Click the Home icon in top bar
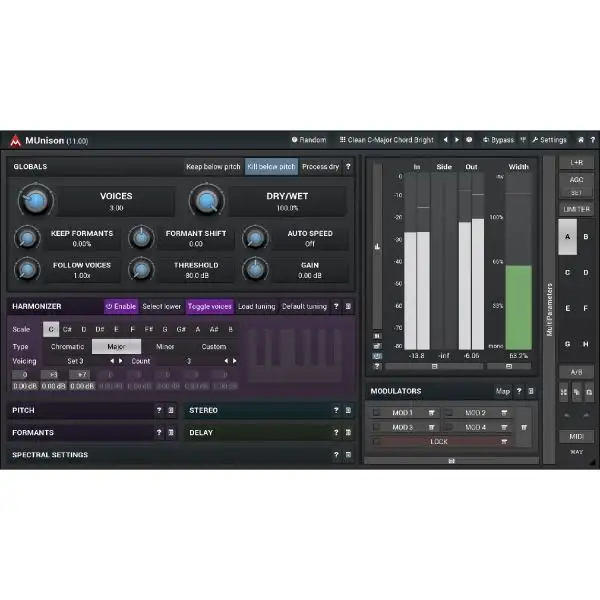Image resolution: width=600 pixels, height=600 pixels. (x=470, y=140)
